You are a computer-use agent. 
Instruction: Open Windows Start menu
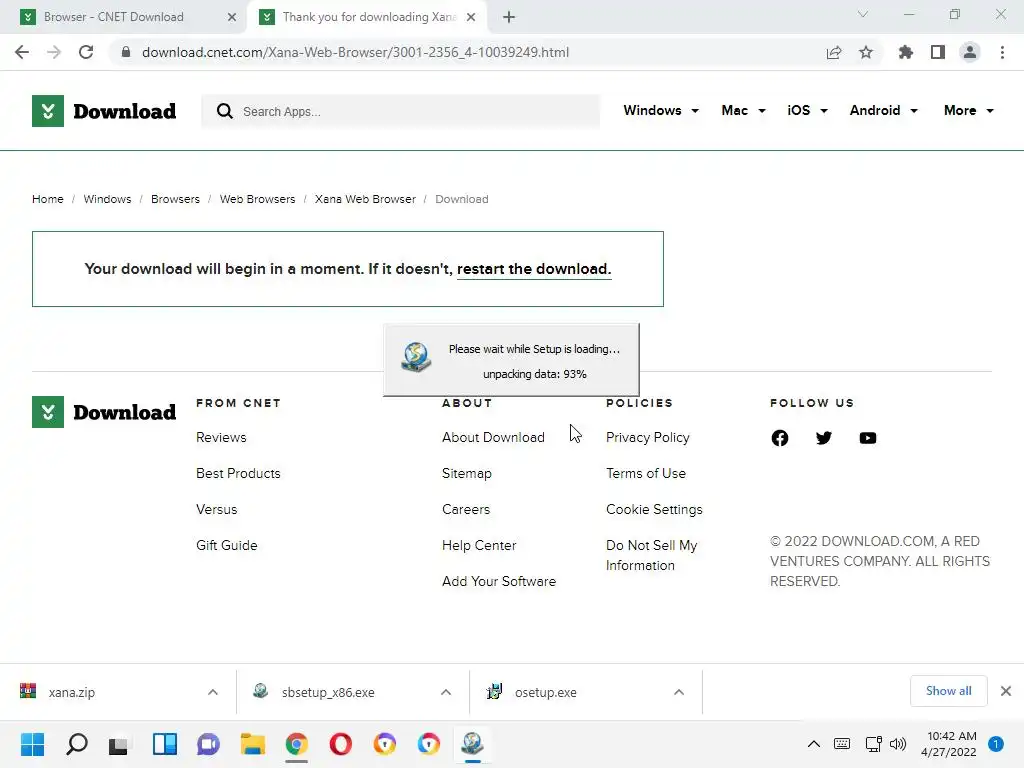[x=32, y=744]
